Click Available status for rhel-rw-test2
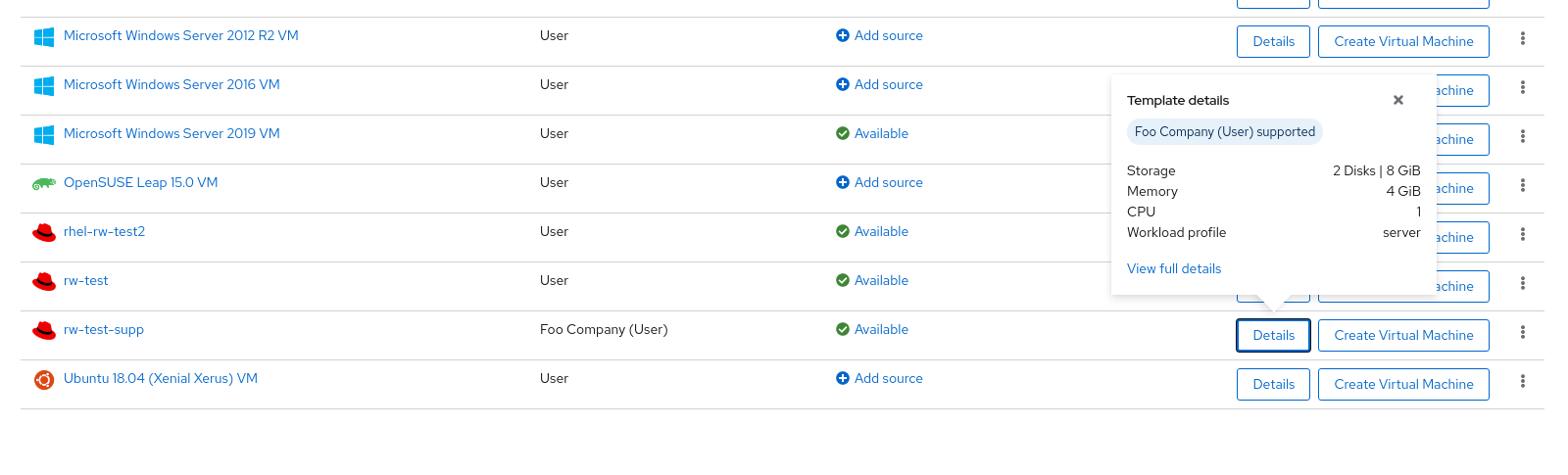This screenshot has height=475, width=1568. [x=881, y=231]
